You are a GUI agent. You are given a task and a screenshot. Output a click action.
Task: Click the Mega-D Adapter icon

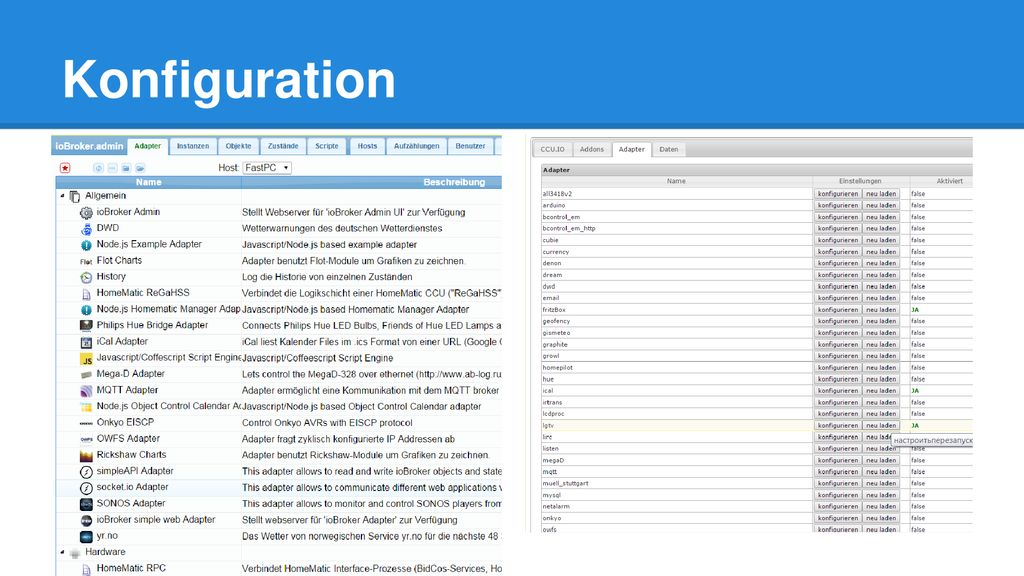(86, 374)
